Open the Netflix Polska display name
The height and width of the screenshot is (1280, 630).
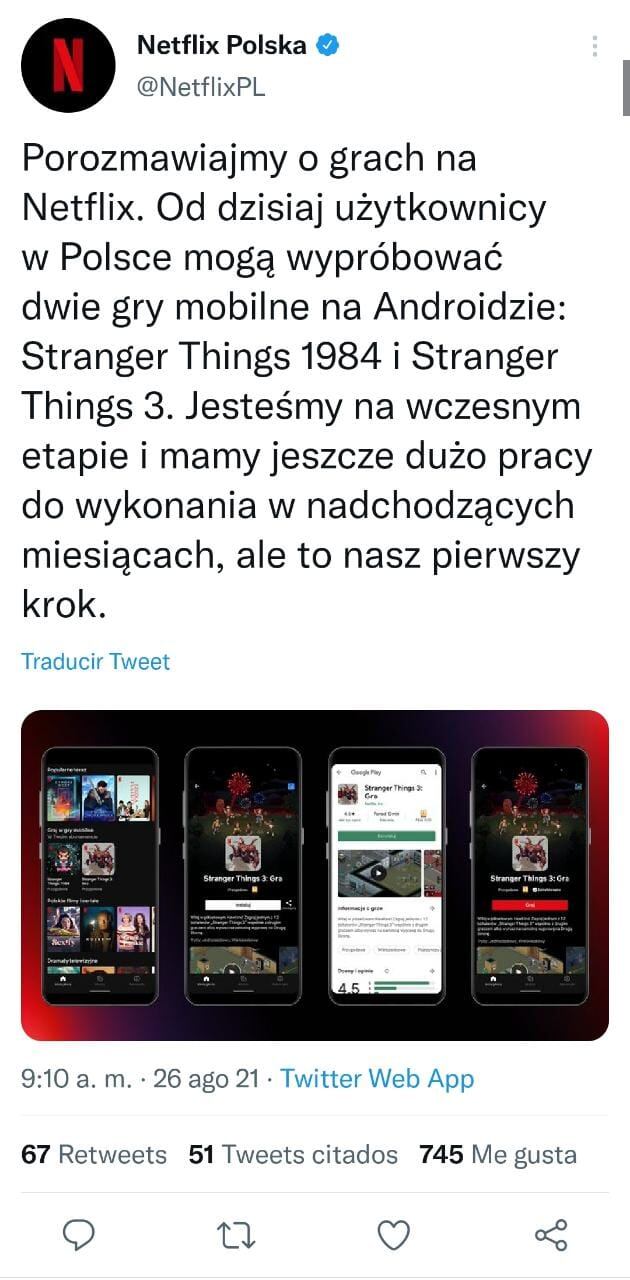tap(221, 45)
